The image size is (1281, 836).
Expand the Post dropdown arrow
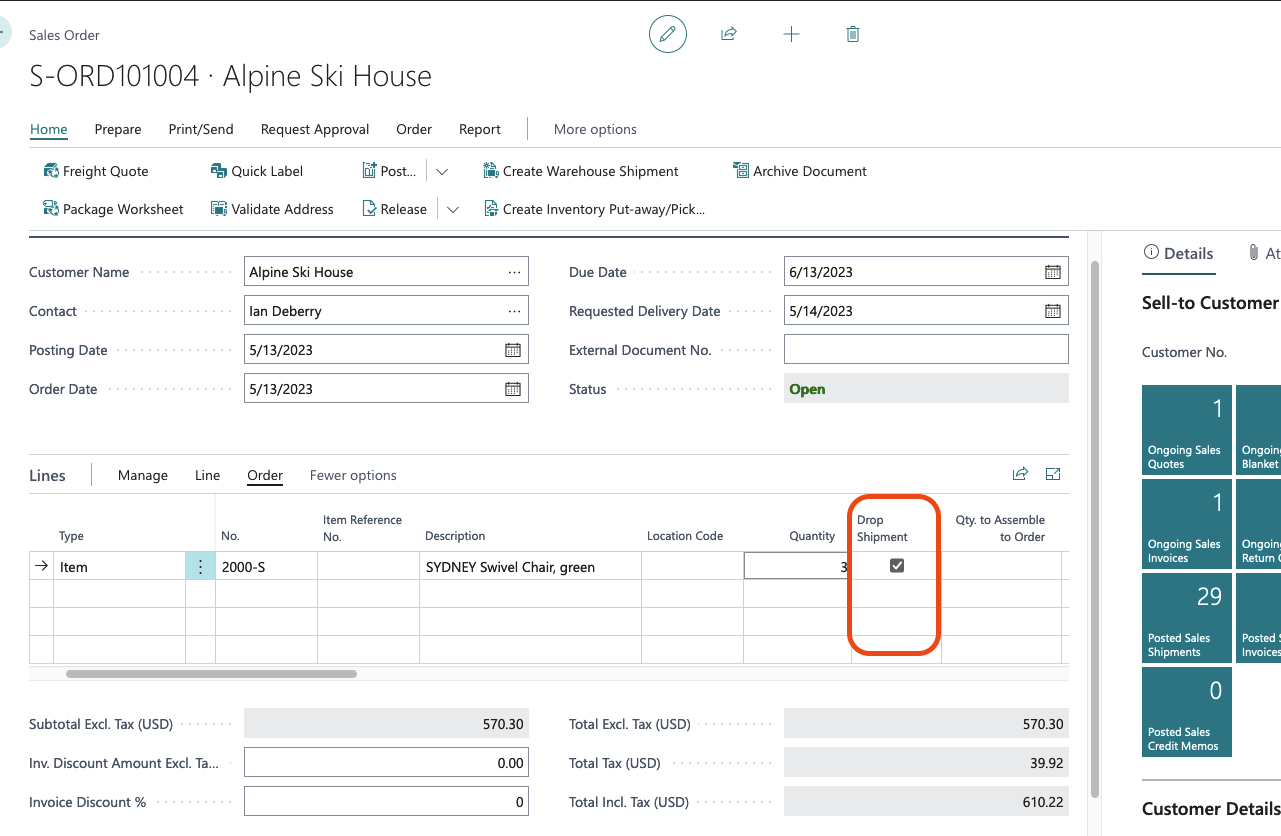pos(442,172)
